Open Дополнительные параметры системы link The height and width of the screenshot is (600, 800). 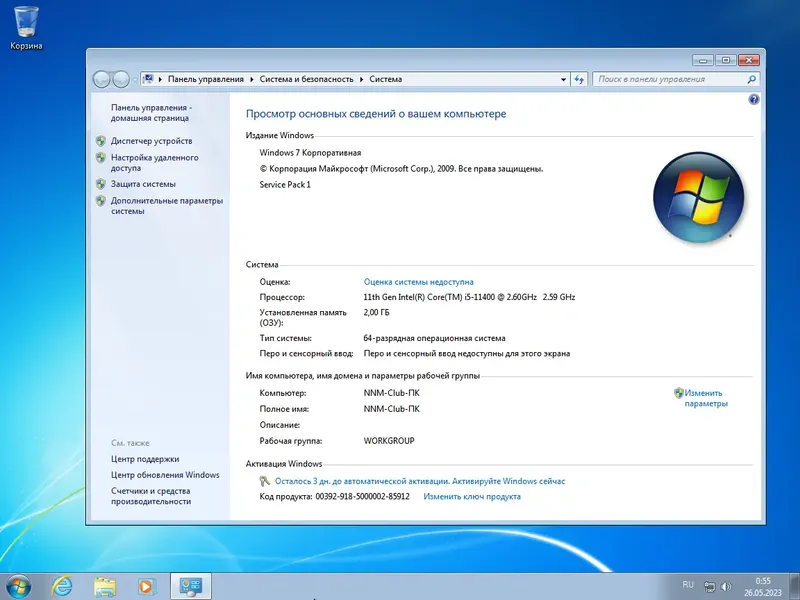(167, 206)
